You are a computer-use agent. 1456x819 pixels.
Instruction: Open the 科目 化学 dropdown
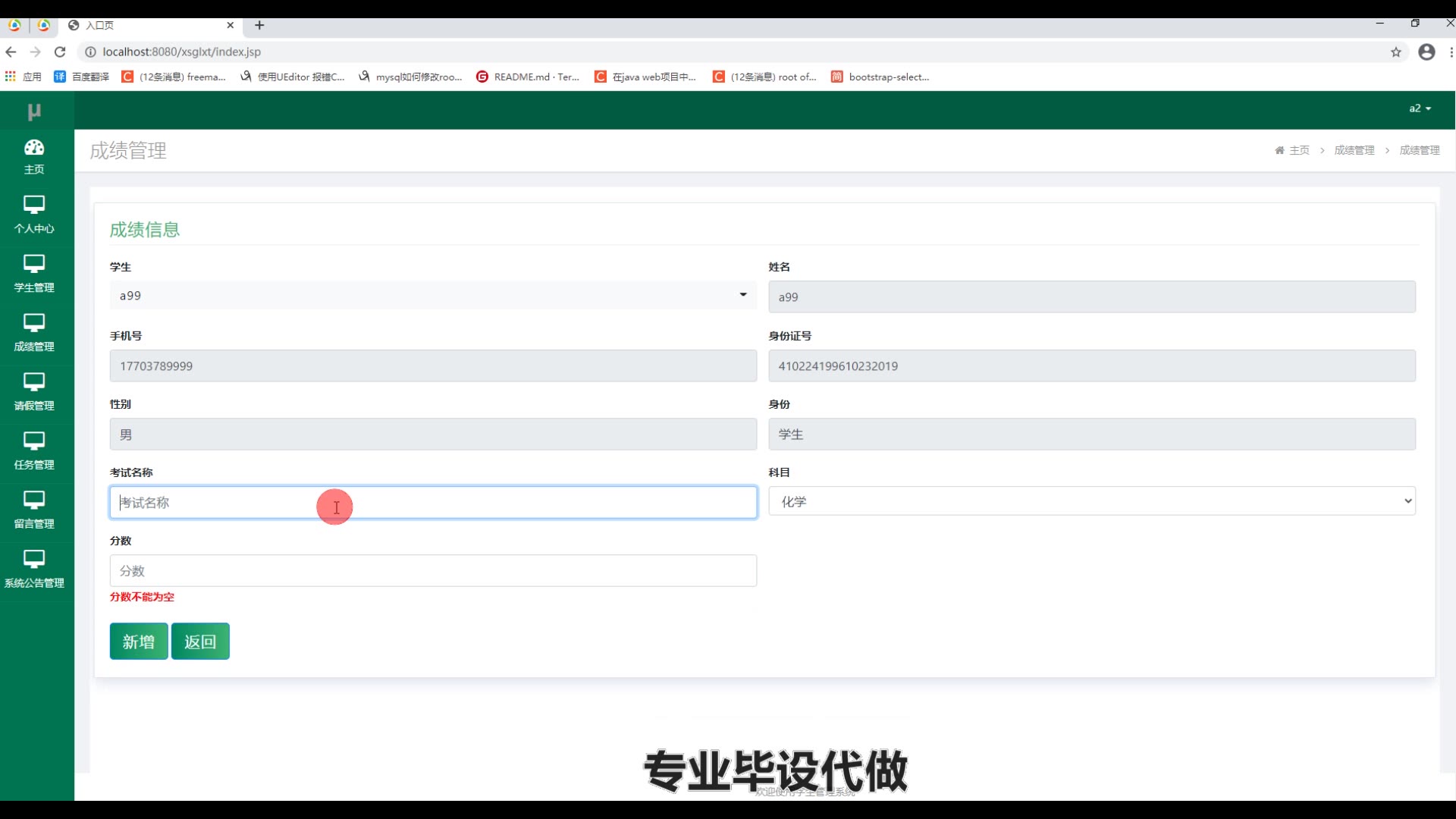pos(1092,501)
